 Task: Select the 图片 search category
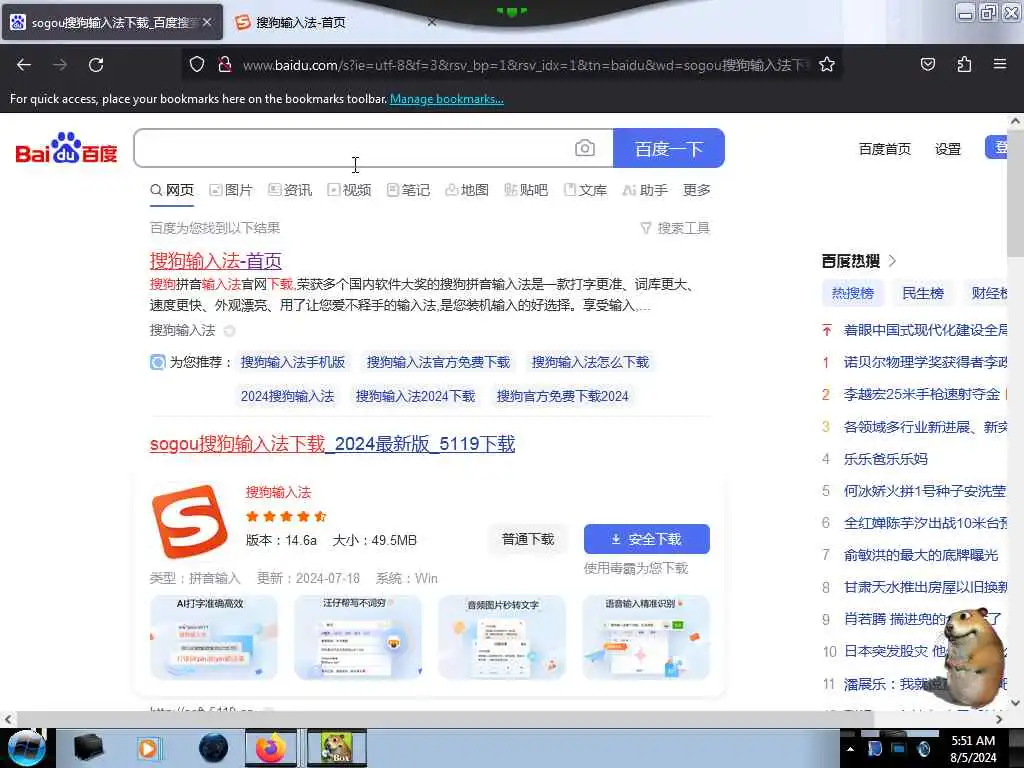(x=231, y=190)
